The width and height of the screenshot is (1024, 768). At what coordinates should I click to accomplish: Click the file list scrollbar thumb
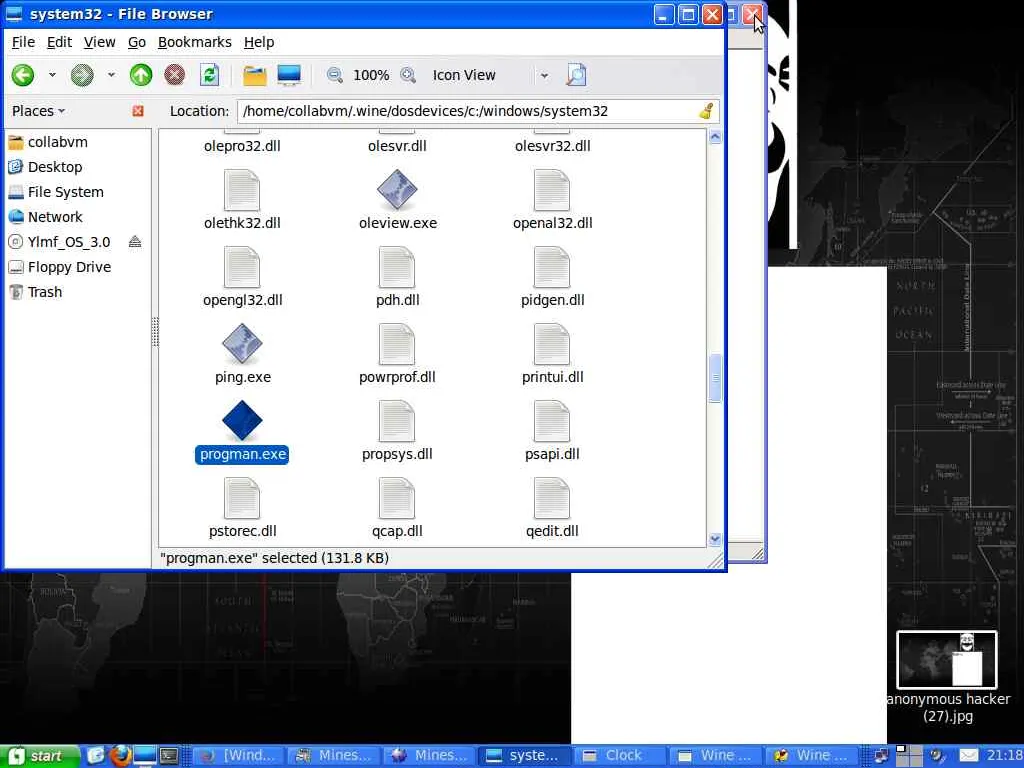[x=715, y=378]
